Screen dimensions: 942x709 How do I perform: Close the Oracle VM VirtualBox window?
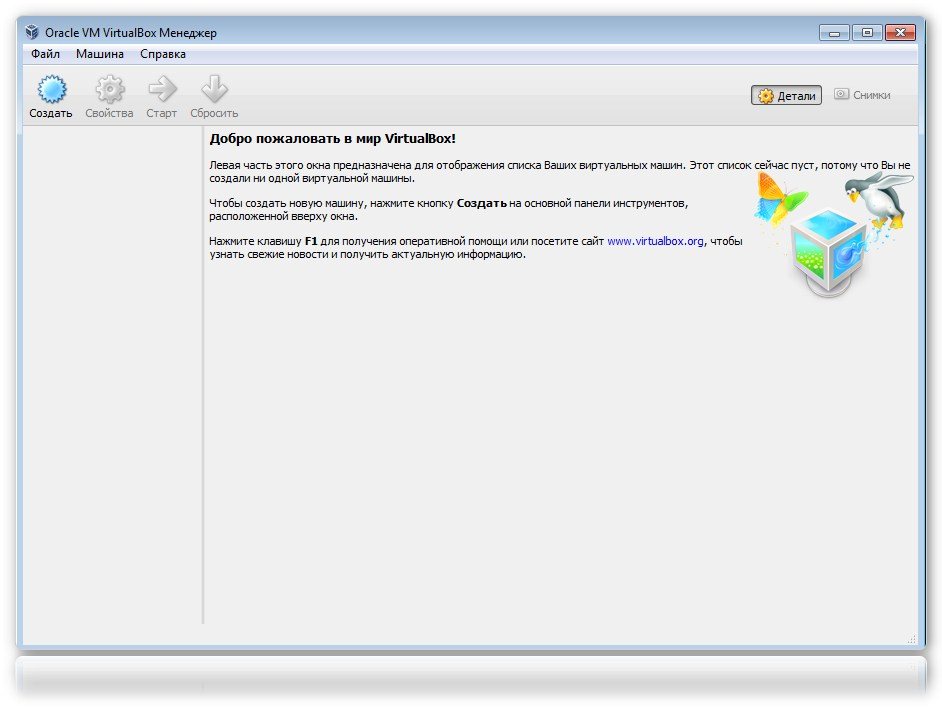900,32
